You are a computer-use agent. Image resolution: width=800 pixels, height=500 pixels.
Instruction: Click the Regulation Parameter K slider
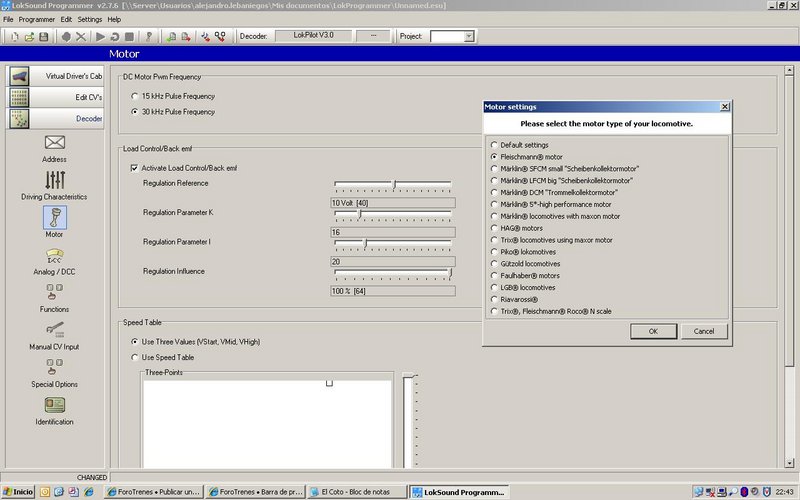(x=393, y=214)
